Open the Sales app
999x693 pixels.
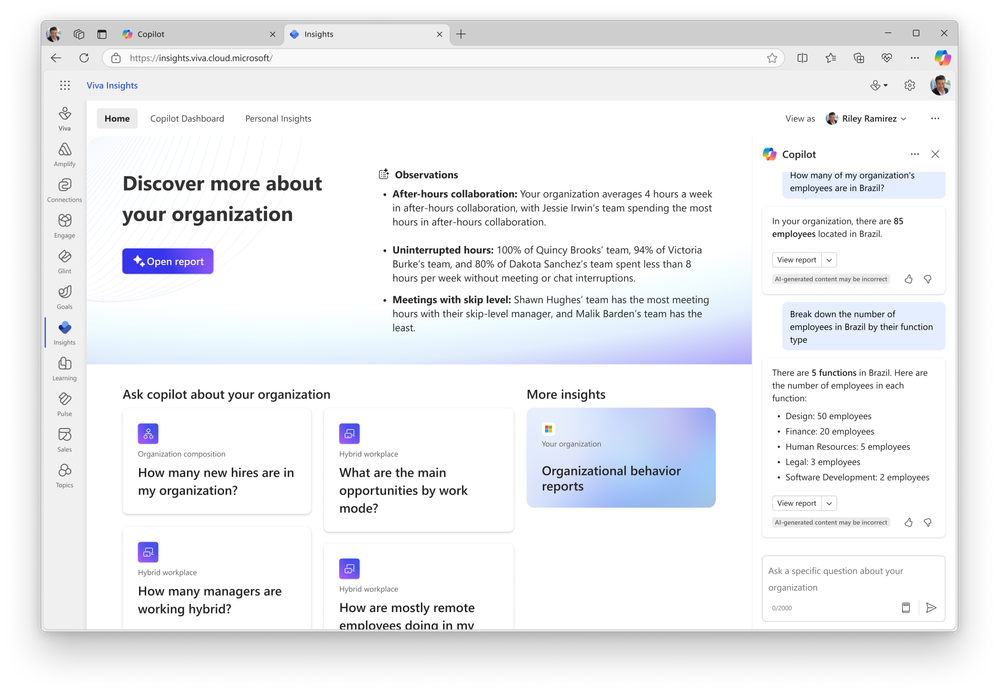(x=64, y=439)
